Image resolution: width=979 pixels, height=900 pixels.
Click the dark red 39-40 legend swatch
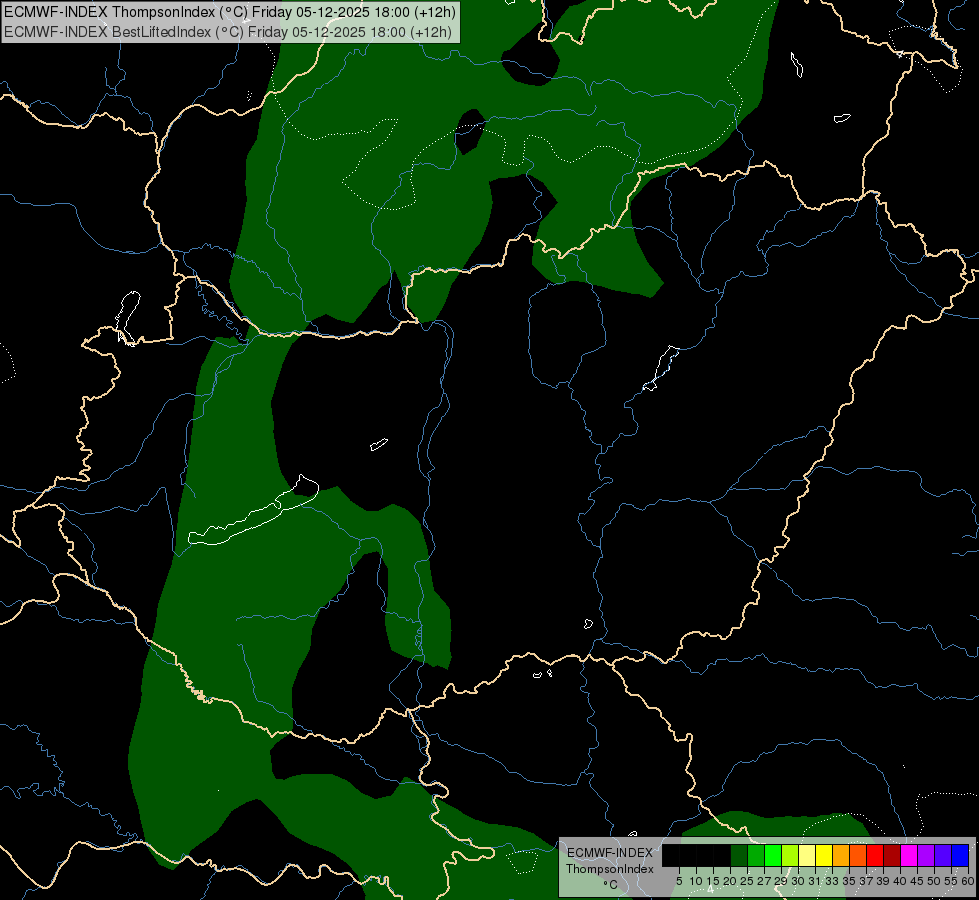coord(892,855)
